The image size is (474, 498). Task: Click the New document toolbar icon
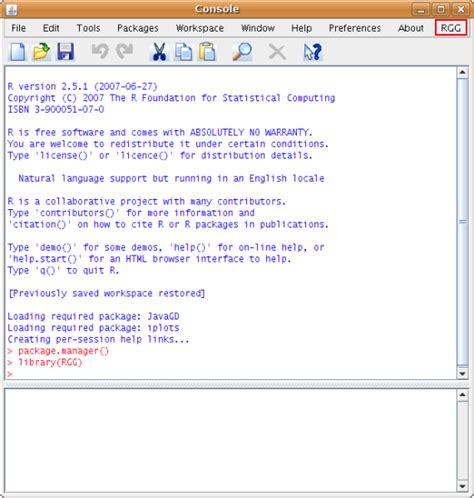click(17, 52)
